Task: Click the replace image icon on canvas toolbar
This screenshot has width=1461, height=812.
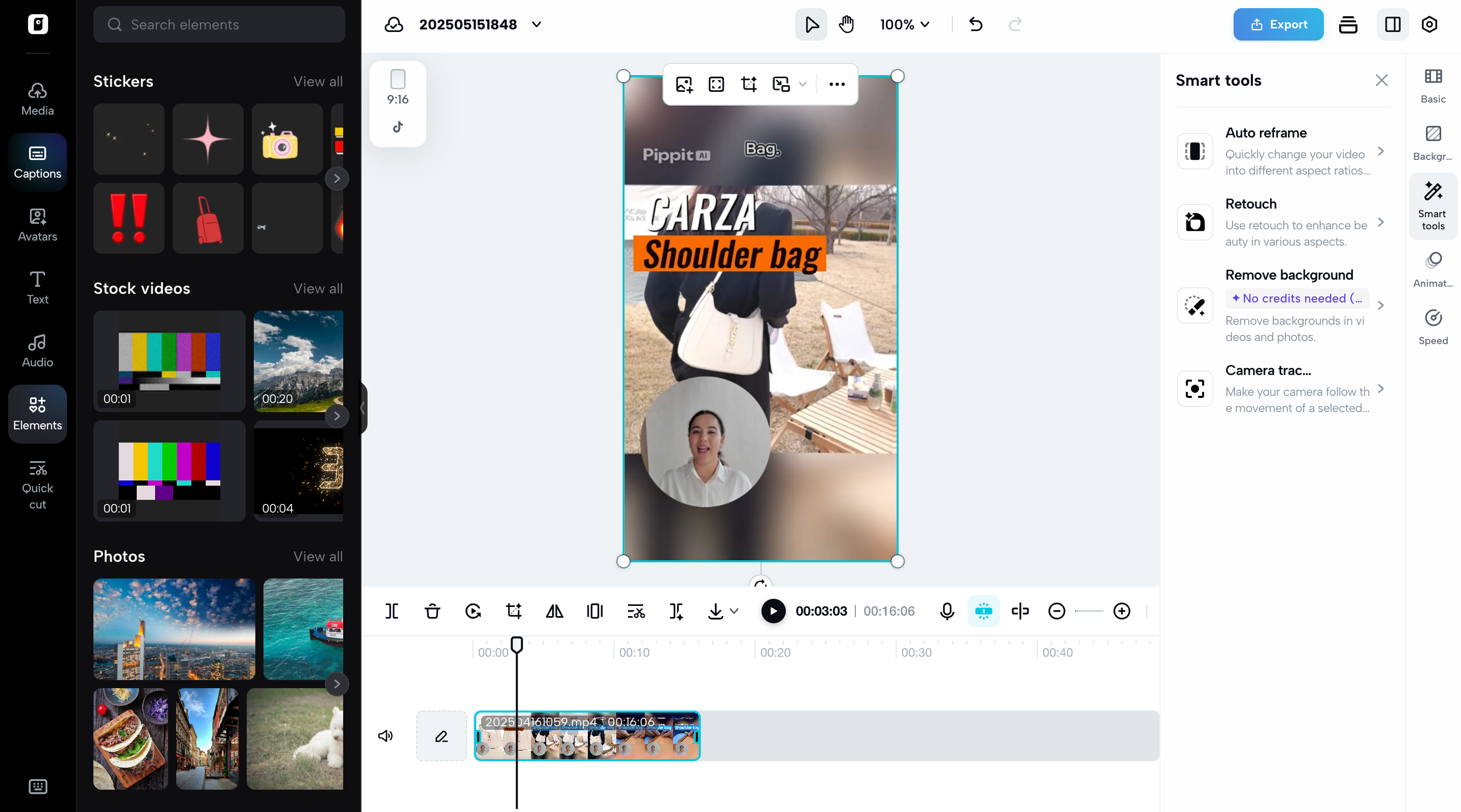Action: pyautogui.click(x=684, y=84)
